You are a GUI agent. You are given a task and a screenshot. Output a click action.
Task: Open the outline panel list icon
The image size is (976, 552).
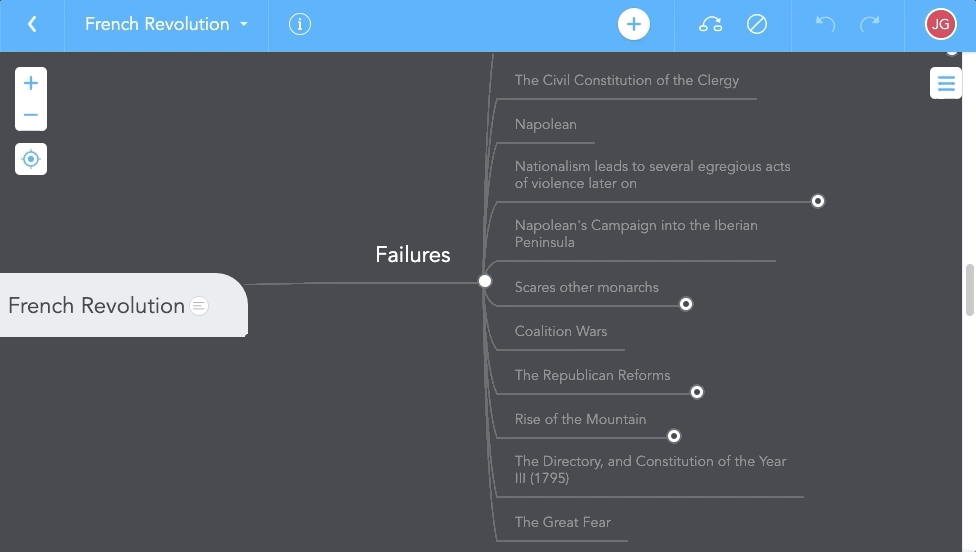[946, 83]
